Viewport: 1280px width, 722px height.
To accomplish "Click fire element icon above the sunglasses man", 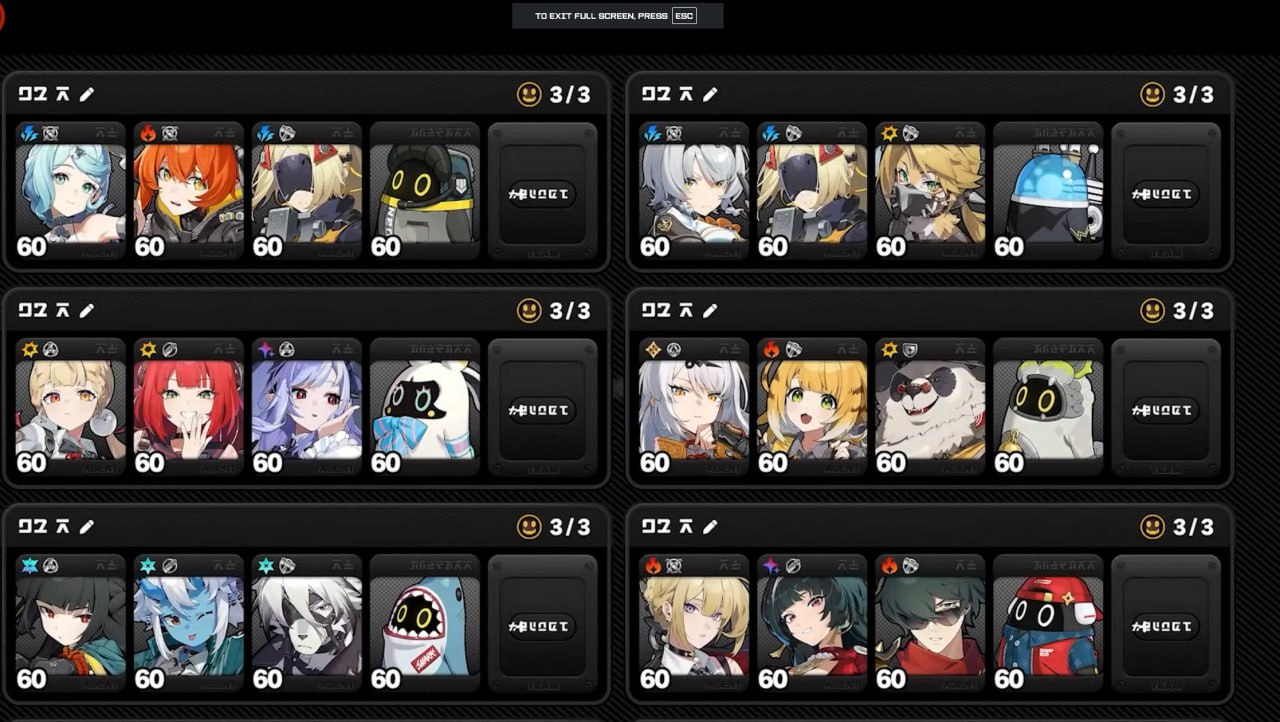I will tap(889, 565).
